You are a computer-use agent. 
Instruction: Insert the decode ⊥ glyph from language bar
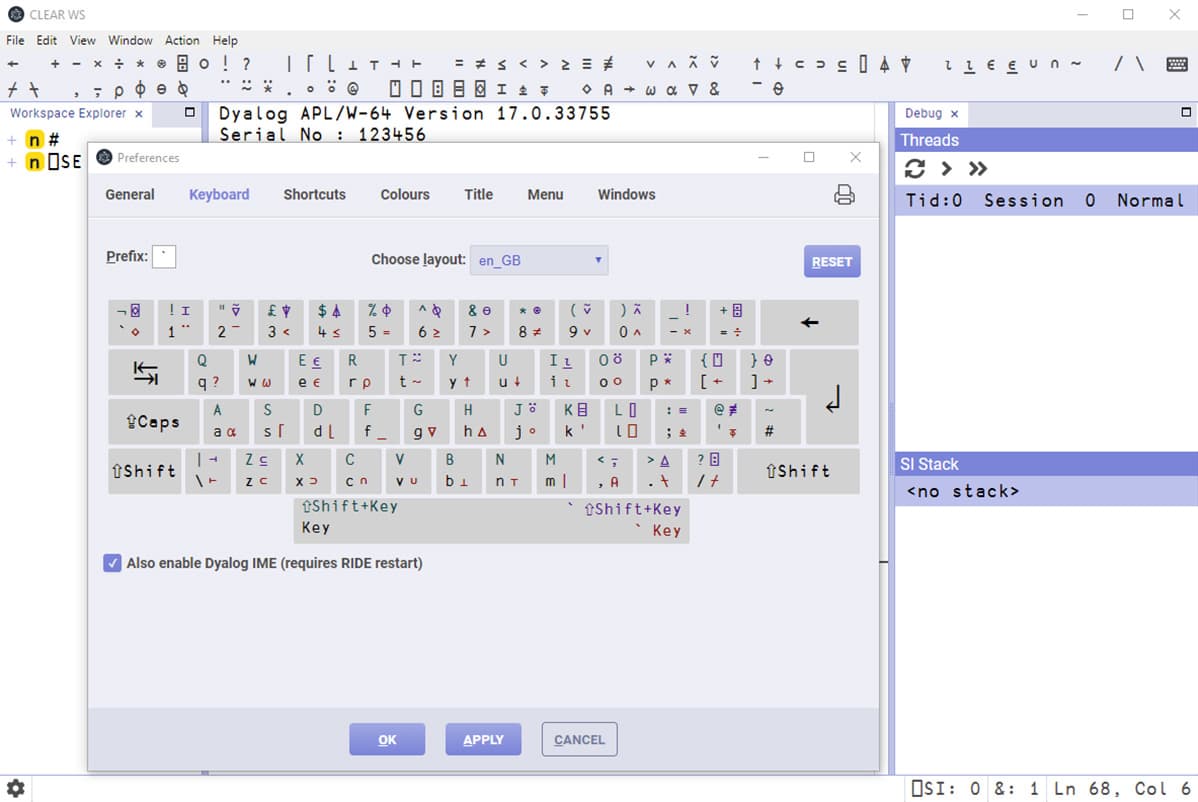tap(352, 65)
